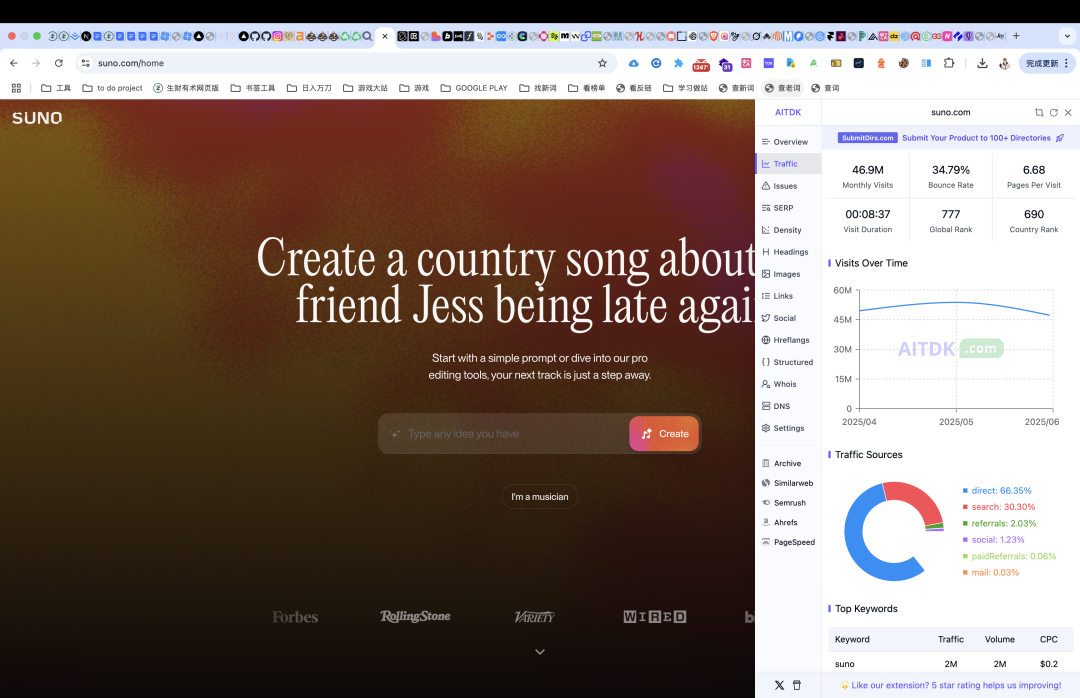Click the Rolling Stone logo
Viewport: 1080px width, 698px height.
click(x=415, y=617)
